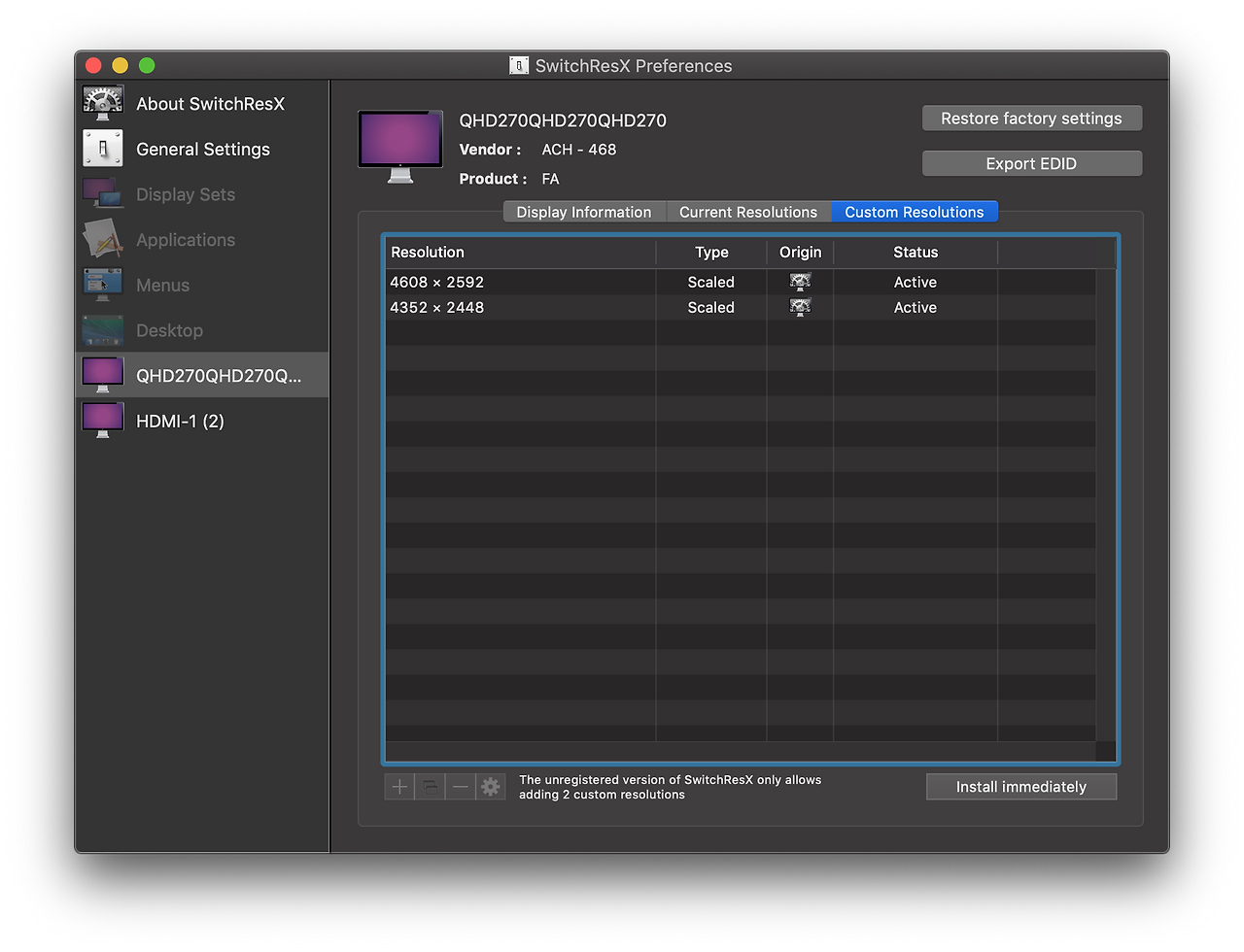Screen dimensions: 1244x952
Task: Click the Applications sidebar icon
Action: 103,239
